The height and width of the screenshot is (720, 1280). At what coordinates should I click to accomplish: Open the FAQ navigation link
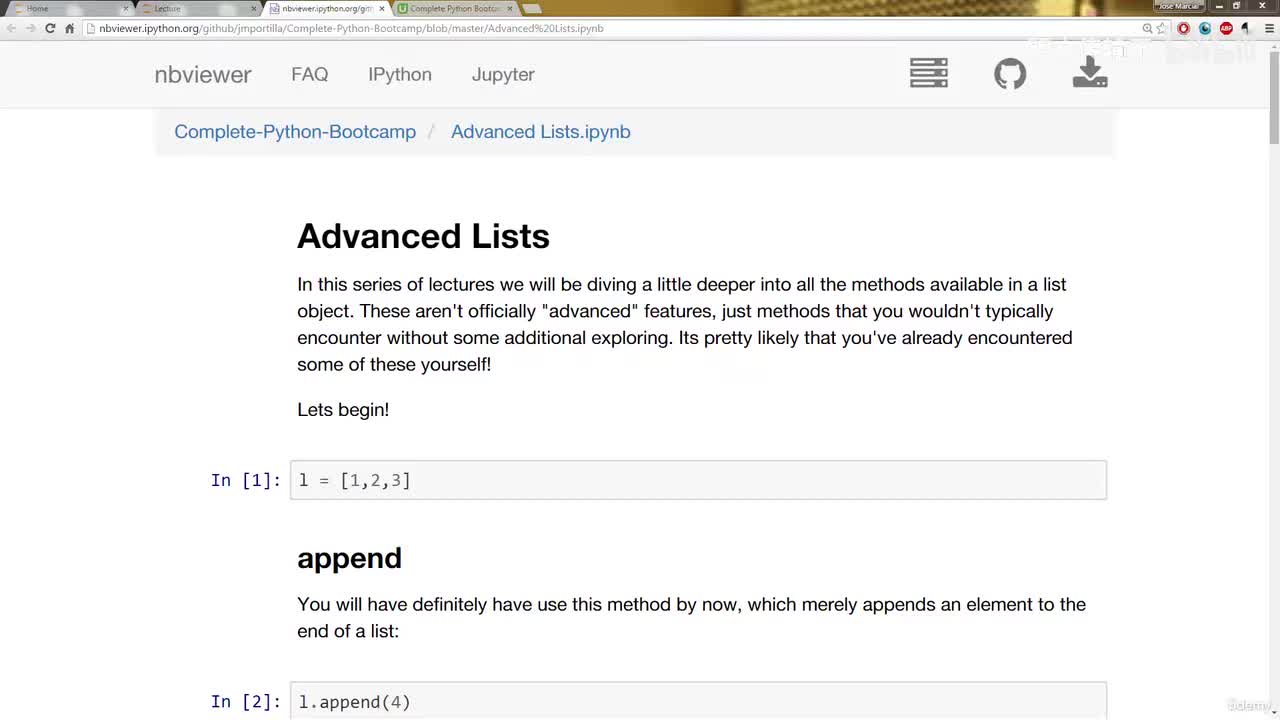pyautogui.click(x=310, y=74)
